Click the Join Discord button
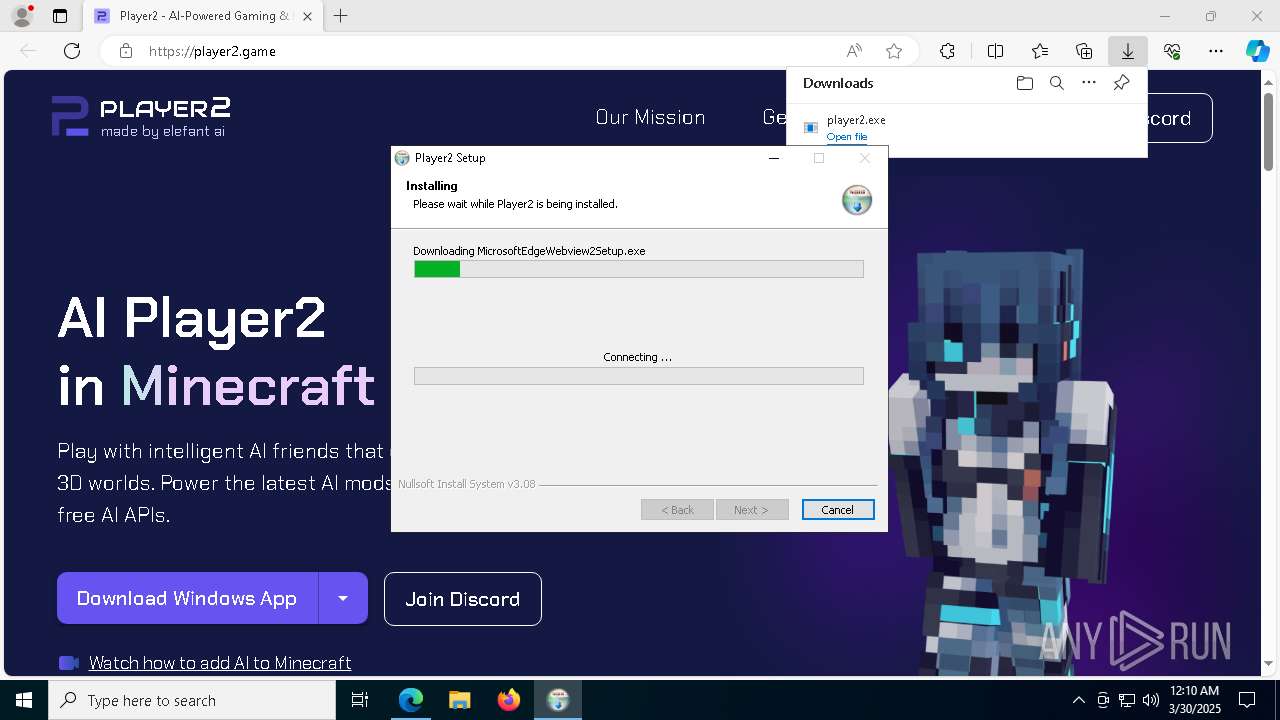Viewport: 1280px width, 720px height. [463, 599]
